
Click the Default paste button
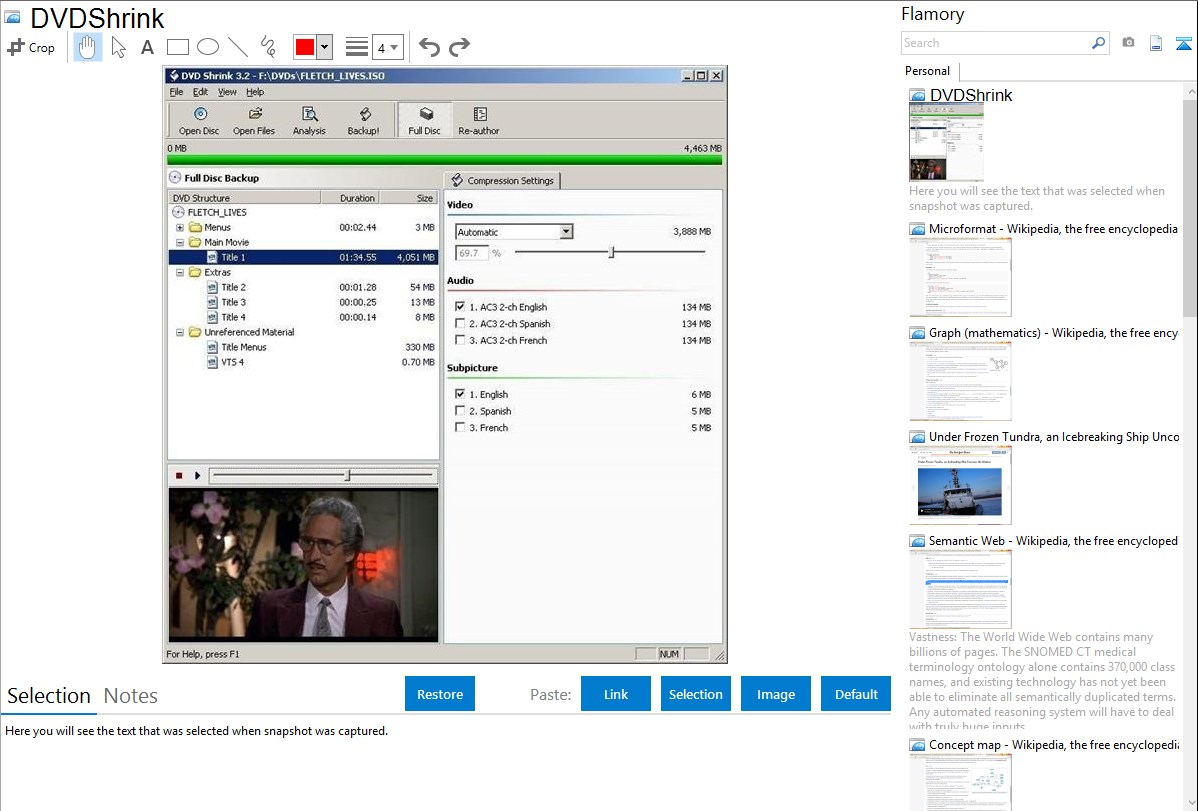click(x=856, y=694)
